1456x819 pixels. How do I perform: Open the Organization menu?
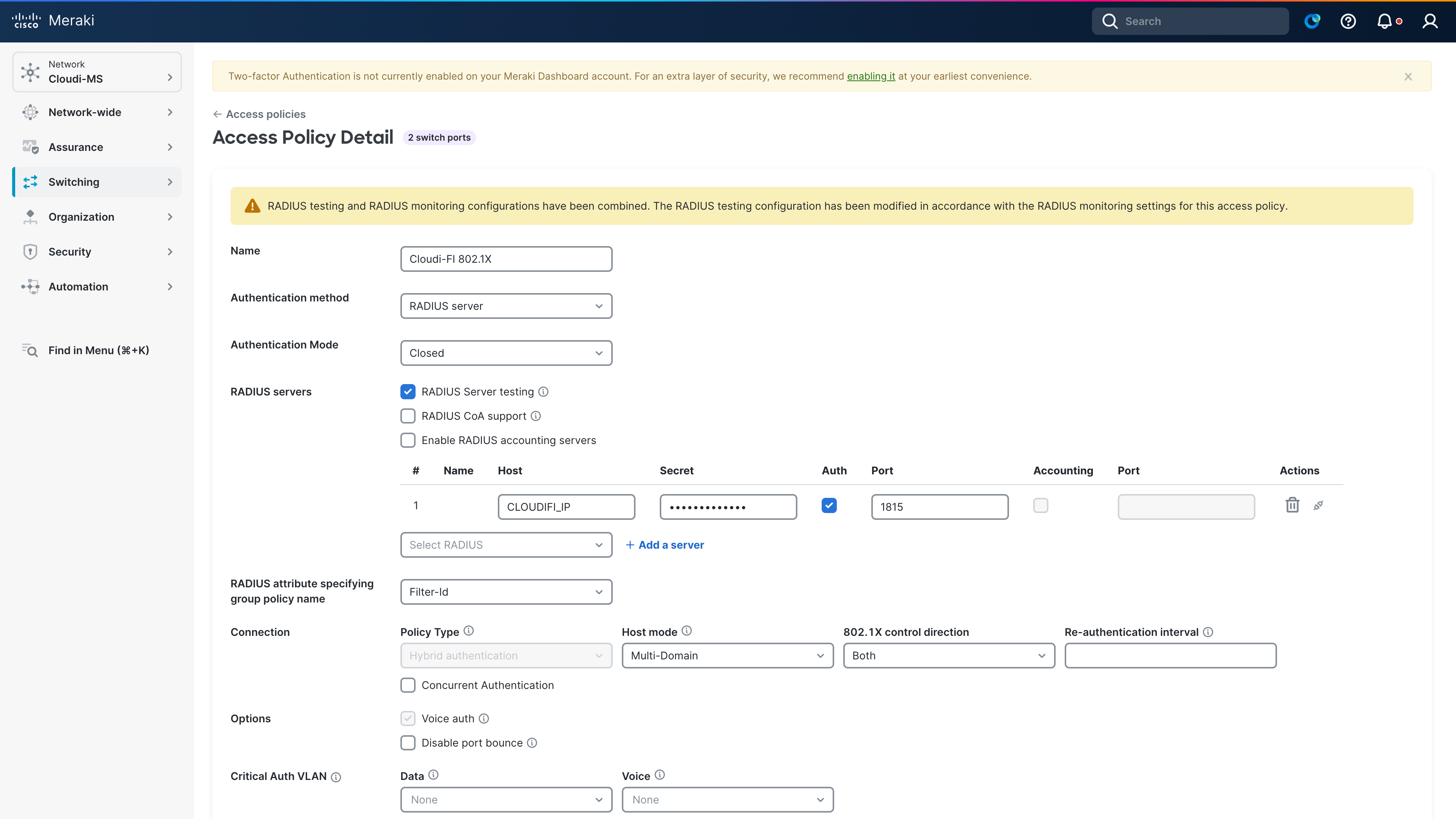coord(97,217)
